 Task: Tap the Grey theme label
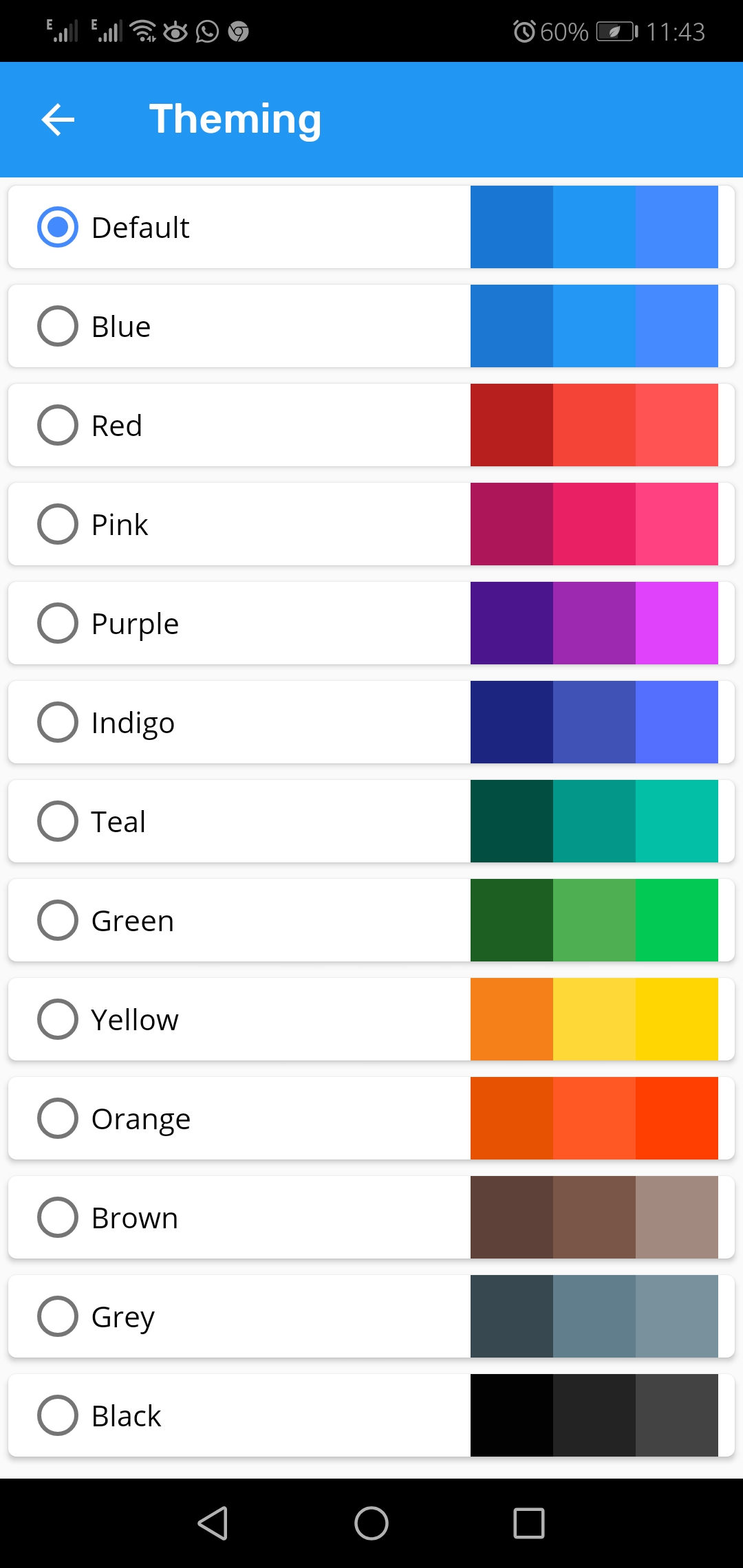pos(123,1317)
